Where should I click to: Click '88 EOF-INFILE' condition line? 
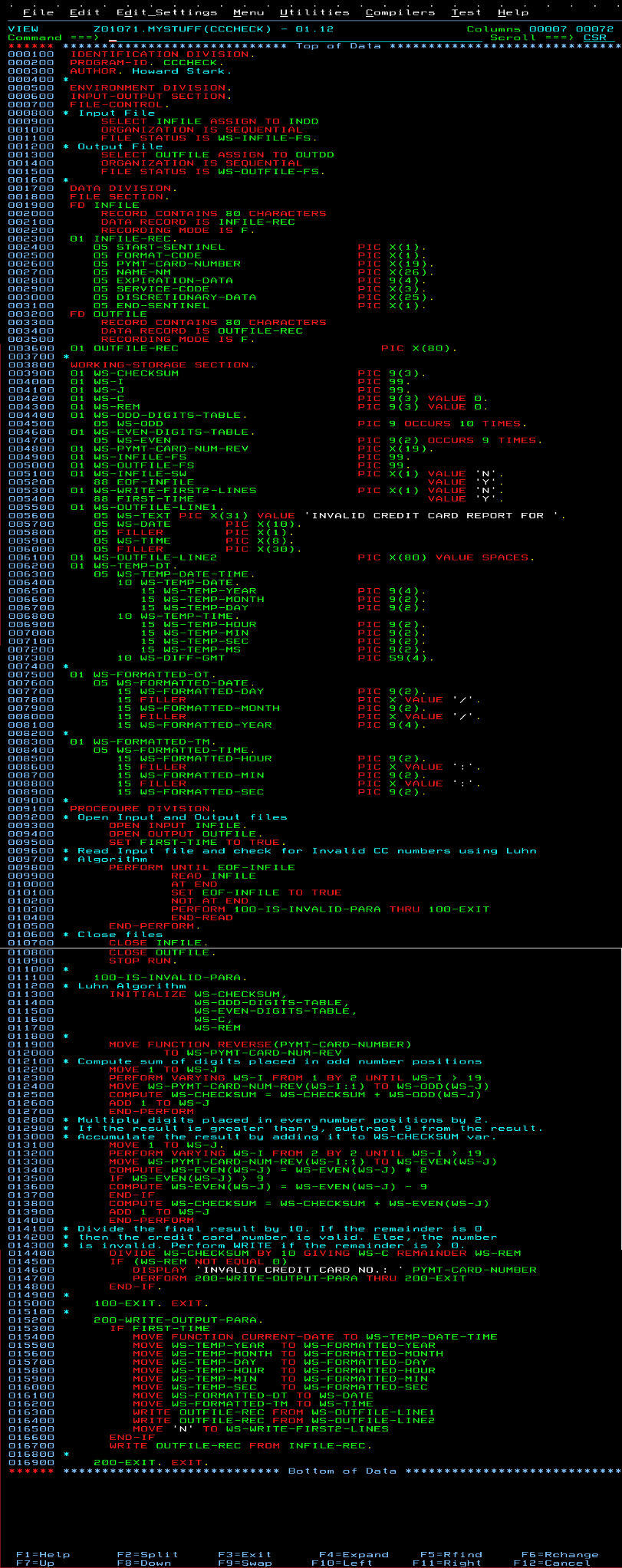point(299,482)
